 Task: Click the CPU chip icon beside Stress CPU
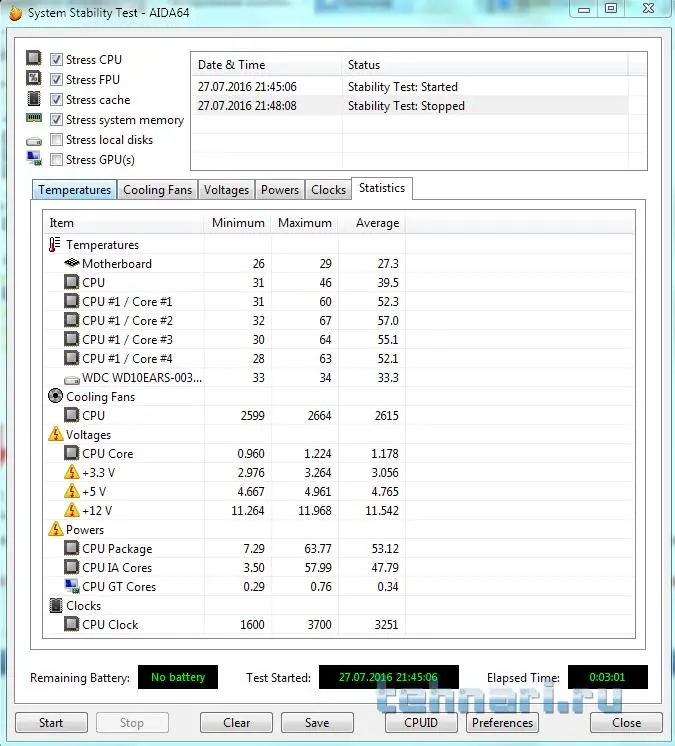click(x=34, y=58)
